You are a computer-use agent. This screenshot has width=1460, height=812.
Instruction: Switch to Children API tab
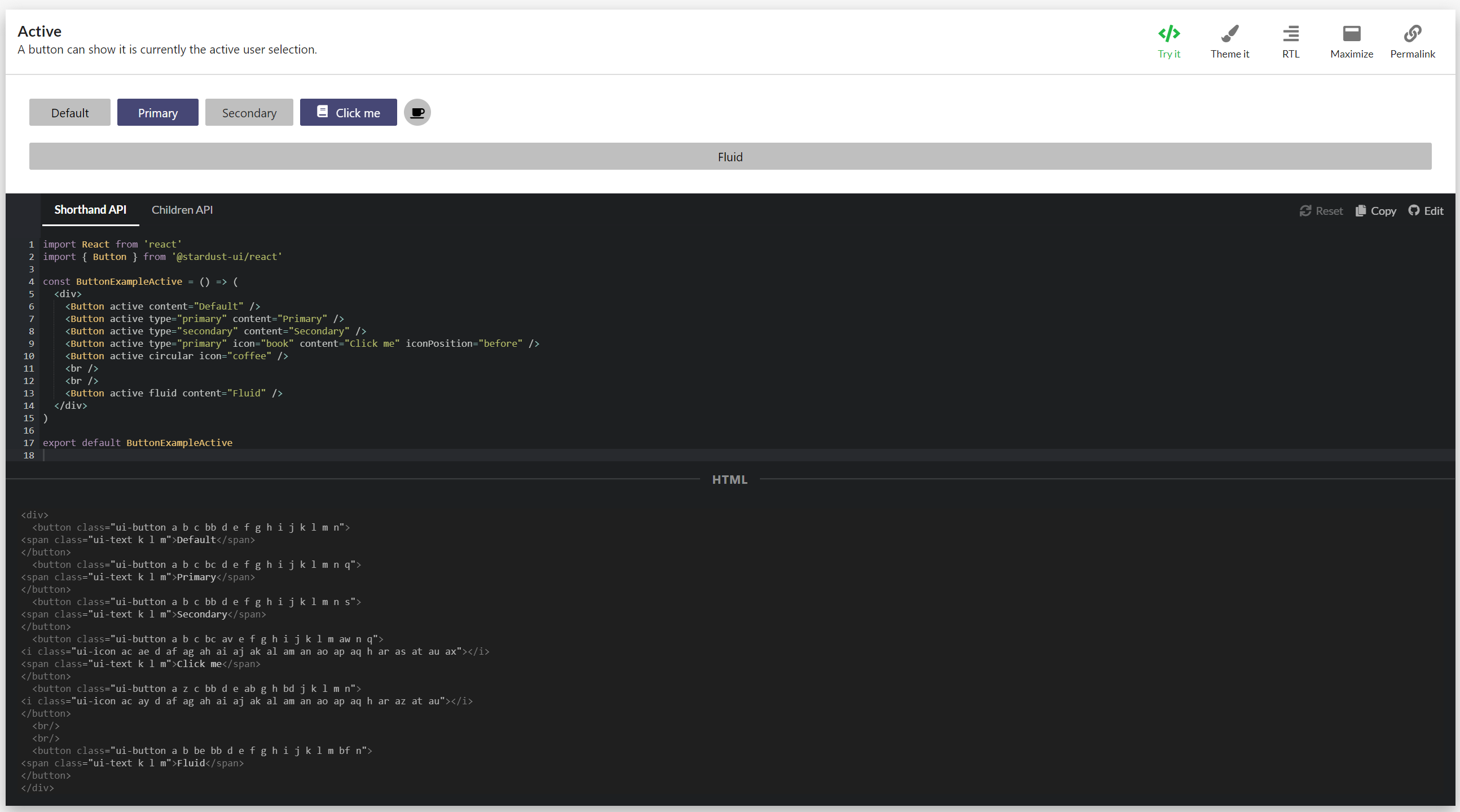pyautogui.click(x=182, y=210)
